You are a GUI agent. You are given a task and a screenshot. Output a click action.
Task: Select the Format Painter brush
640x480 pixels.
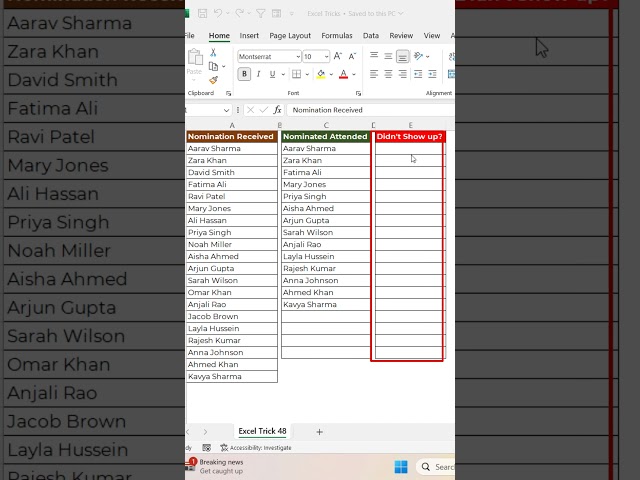[213, 80]
